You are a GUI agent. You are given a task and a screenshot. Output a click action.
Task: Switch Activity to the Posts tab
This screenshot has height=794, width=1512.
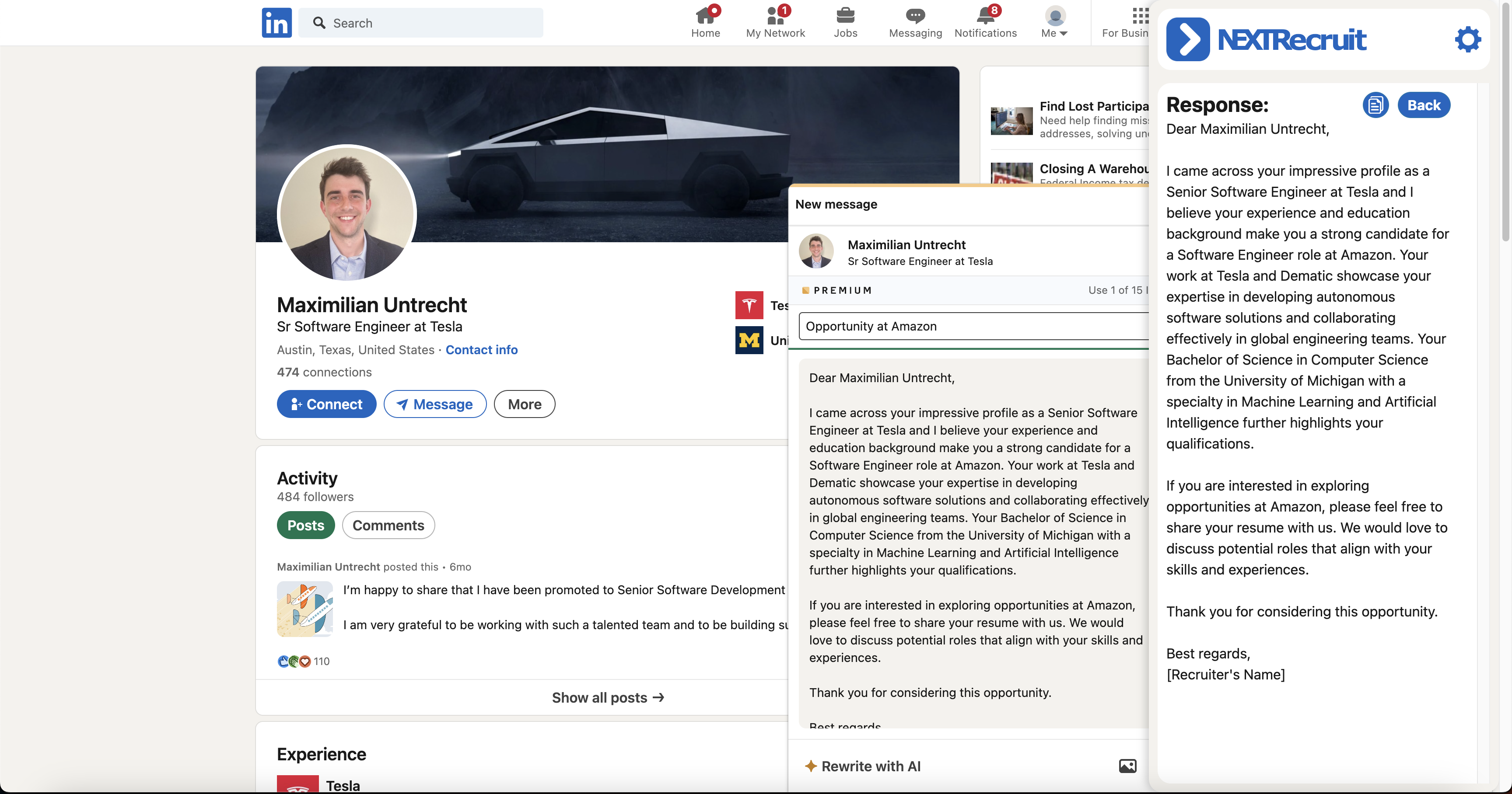click(306, 525)
